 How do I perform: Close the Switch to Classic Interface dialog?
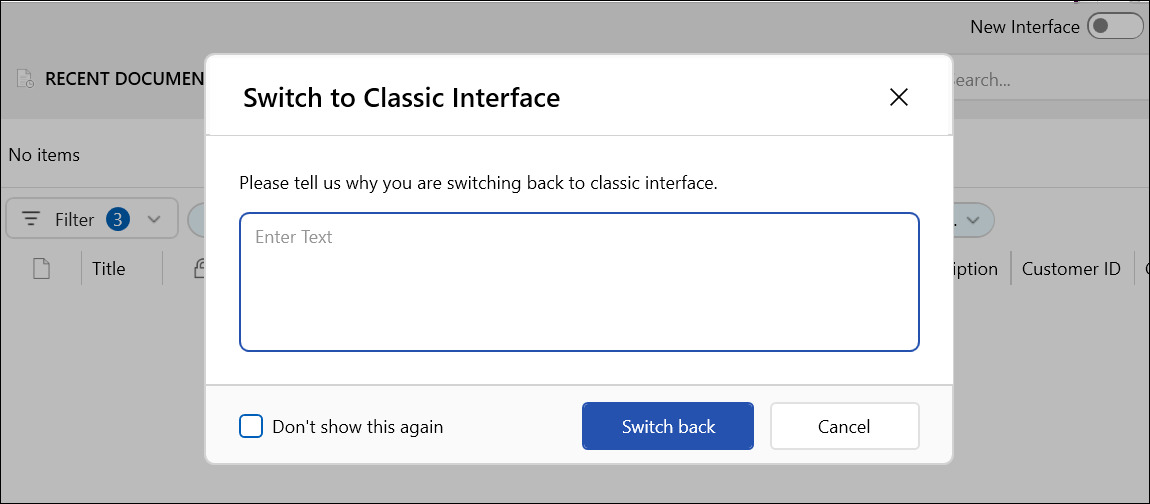click(x=898, y=97)
